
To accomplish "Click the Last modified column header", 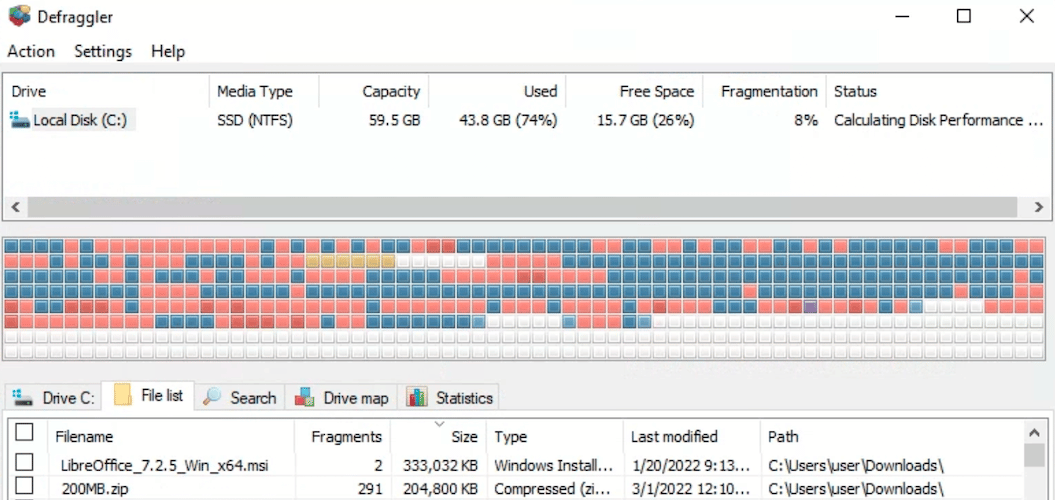I will pos(674,437).
